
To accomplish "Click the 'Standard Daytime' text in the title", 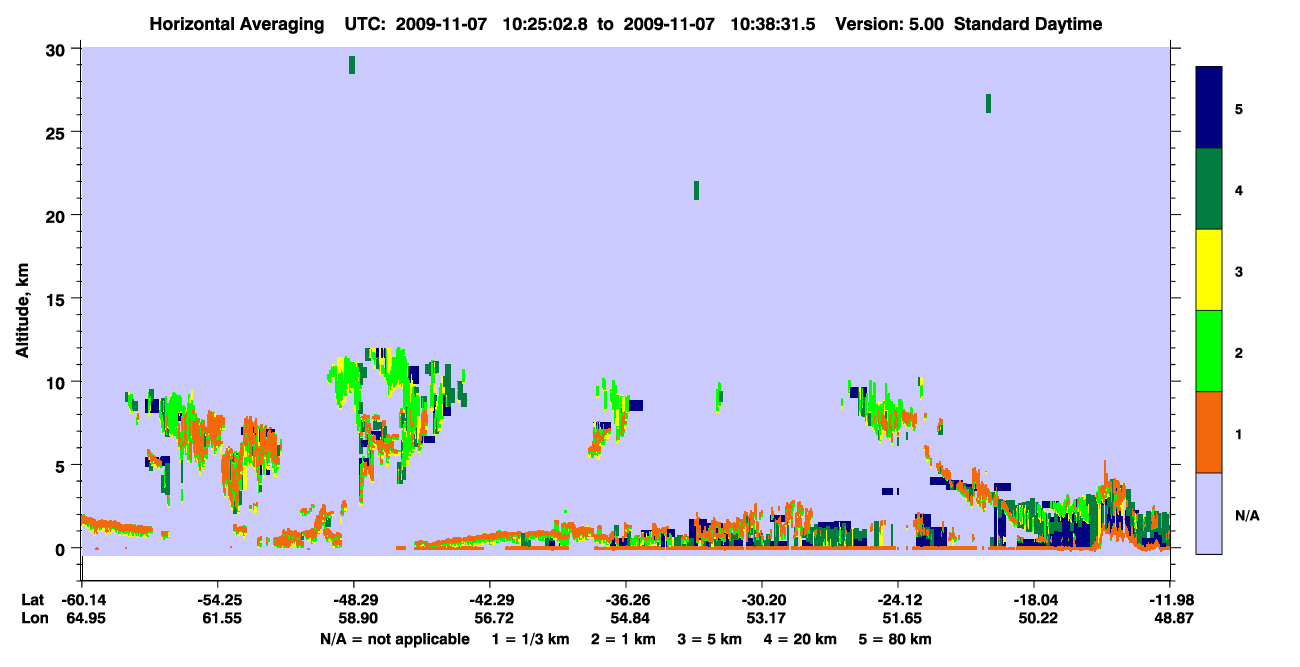I will 1028,24.
